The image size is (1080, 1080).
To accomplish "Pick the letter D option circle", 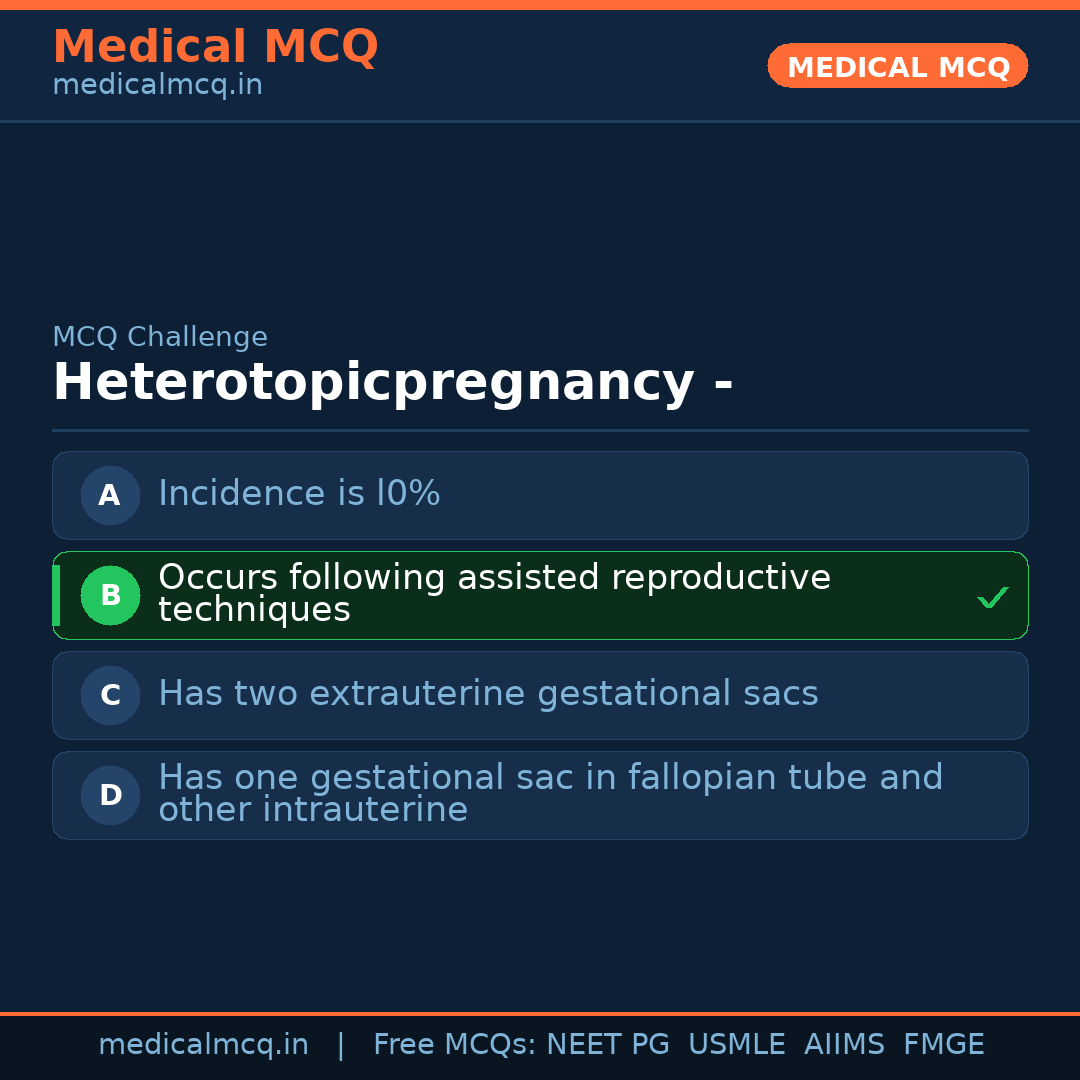I will [x=110, y=795].
